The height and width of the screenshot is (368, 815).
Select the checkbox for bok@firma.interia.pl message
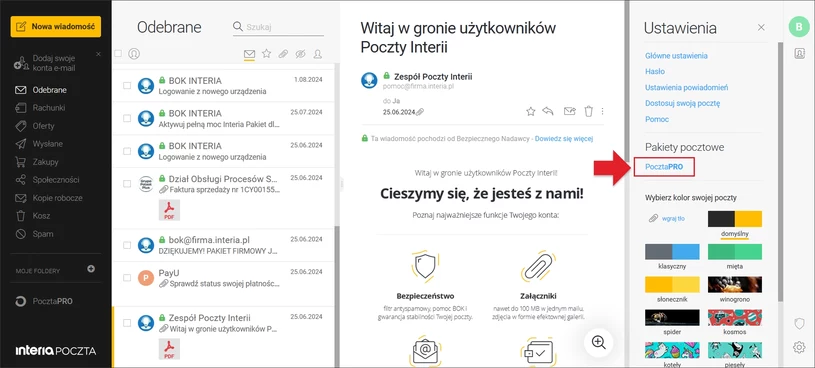point(127,245)
